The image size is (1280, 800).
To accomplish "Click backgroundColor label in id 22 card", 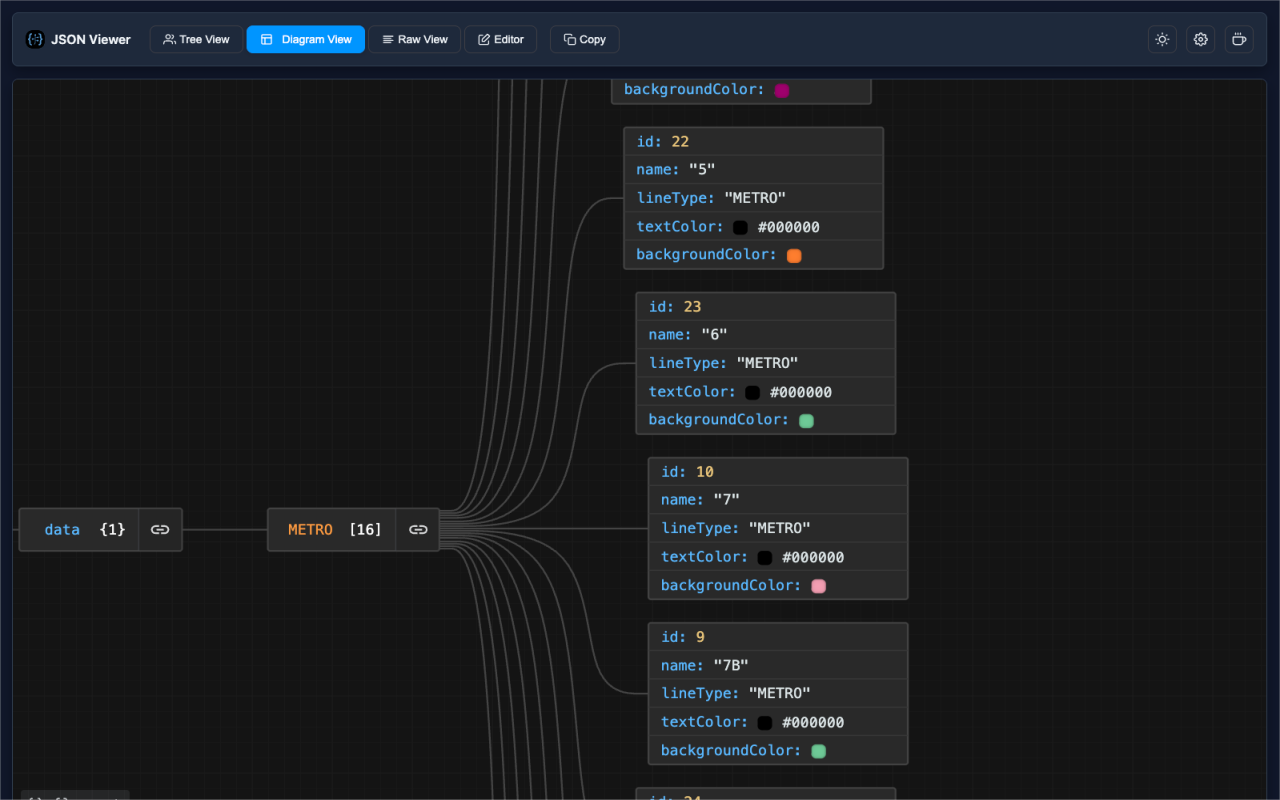I will [706, 255].
